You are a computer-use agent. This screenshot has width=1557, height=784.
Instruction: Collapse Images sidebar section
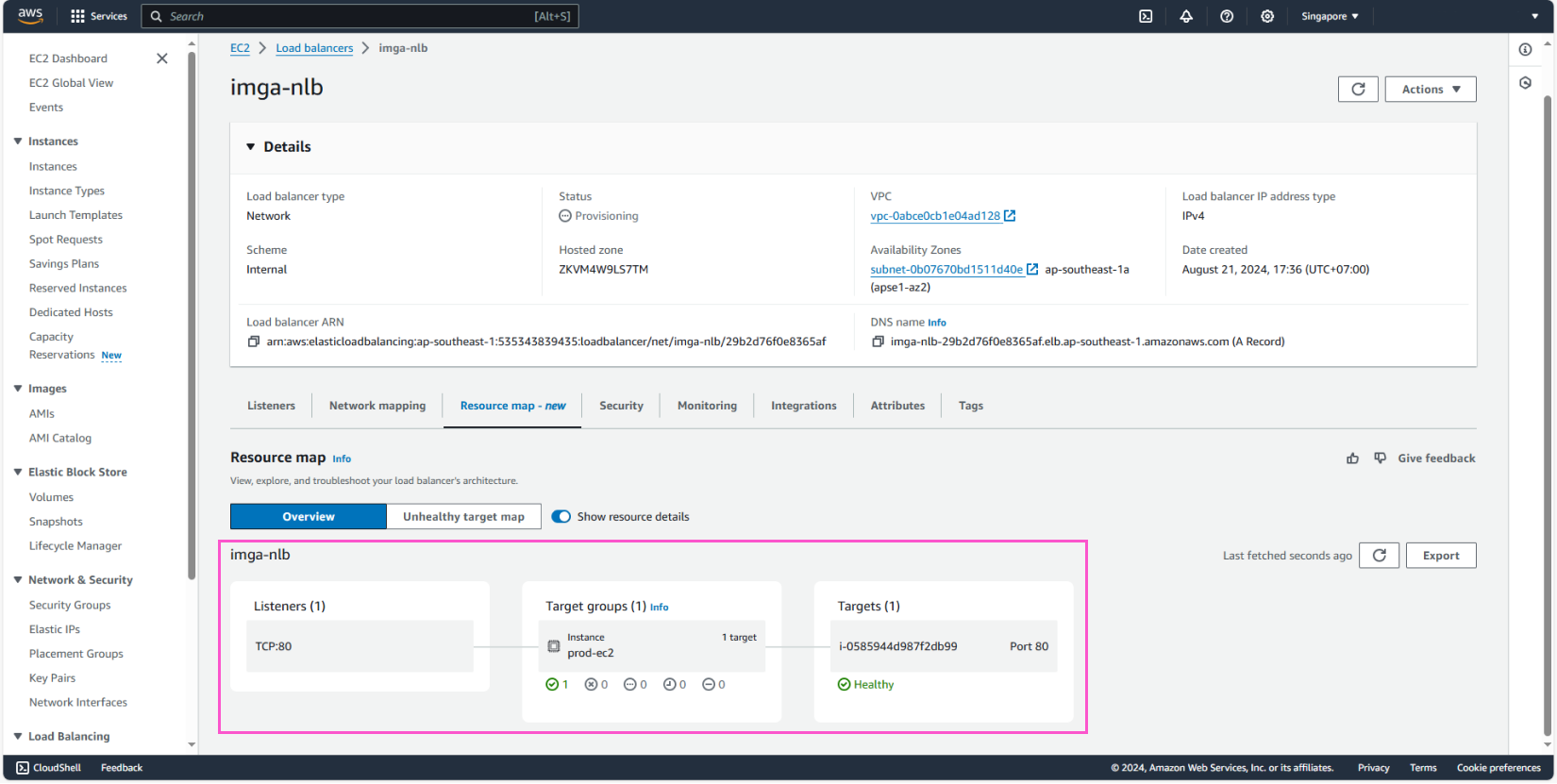pos(18,389)
